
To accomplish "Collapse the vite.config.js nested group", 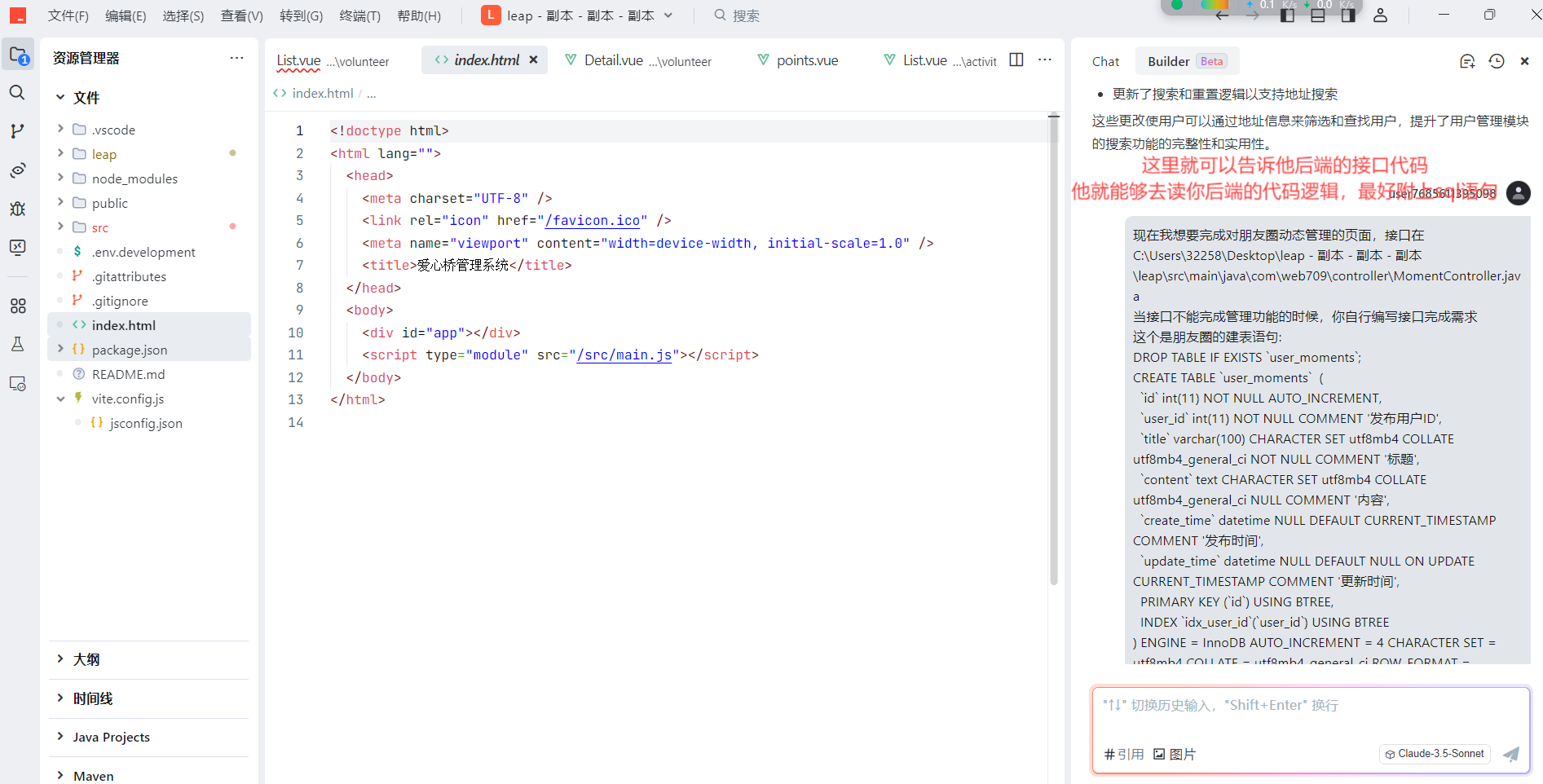I will [60, 399].
